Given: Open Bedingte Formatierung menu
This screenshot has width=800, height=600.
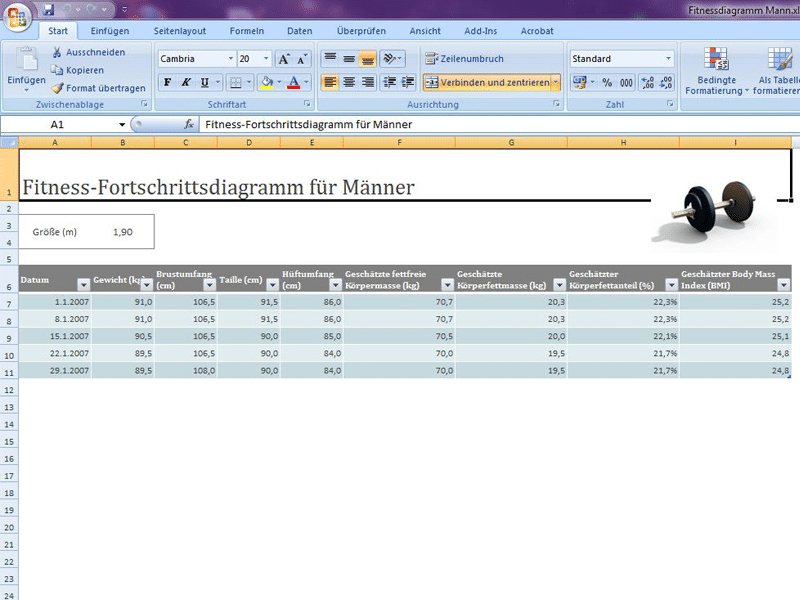Looking at the screenshot, I should (x=716, y=71).
